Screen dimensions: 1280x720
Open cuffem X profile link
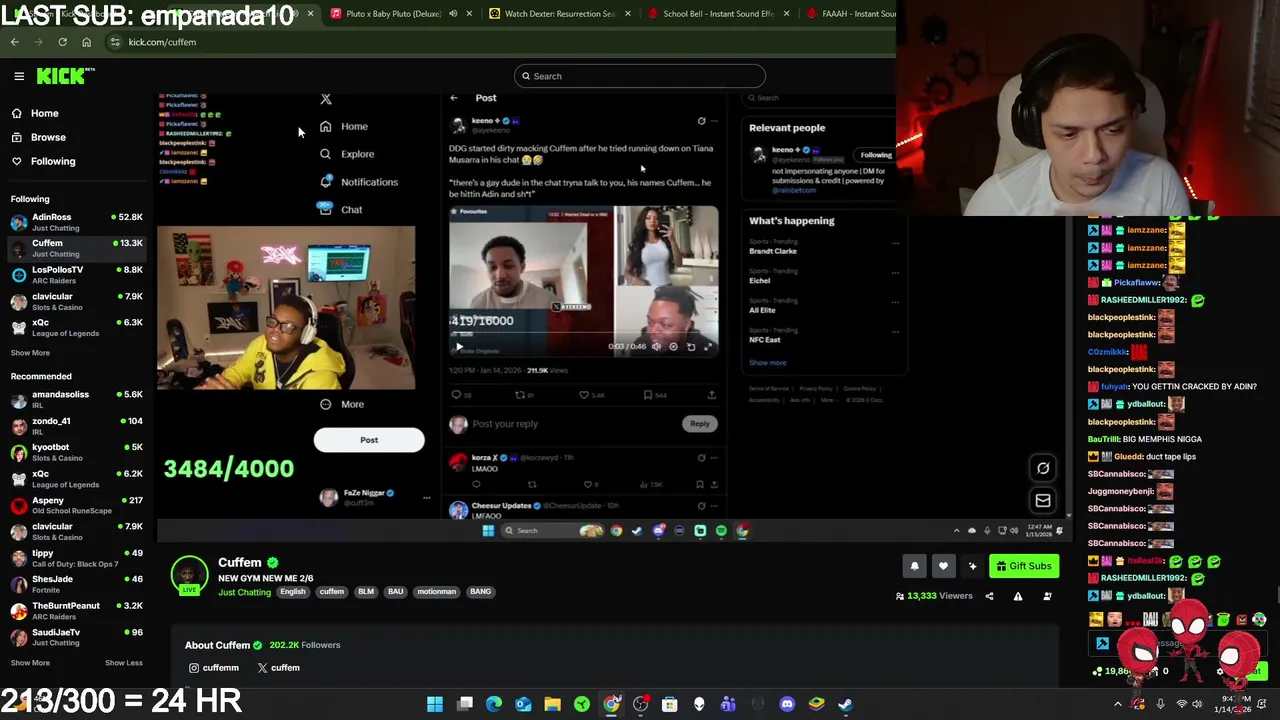[x=278, y=668]
